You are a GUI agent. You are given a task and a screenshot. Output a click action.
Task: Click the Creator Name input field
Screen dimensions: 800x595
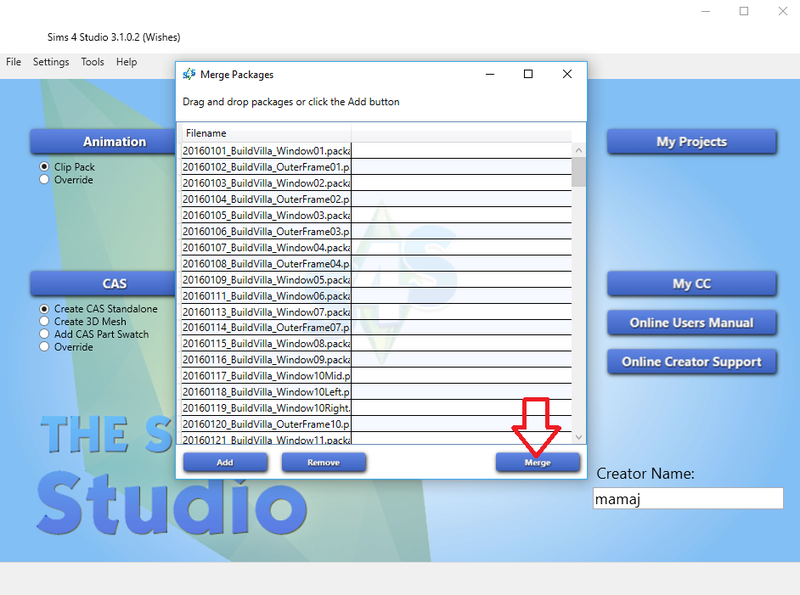pyautogui.click(x=688, y=499)
